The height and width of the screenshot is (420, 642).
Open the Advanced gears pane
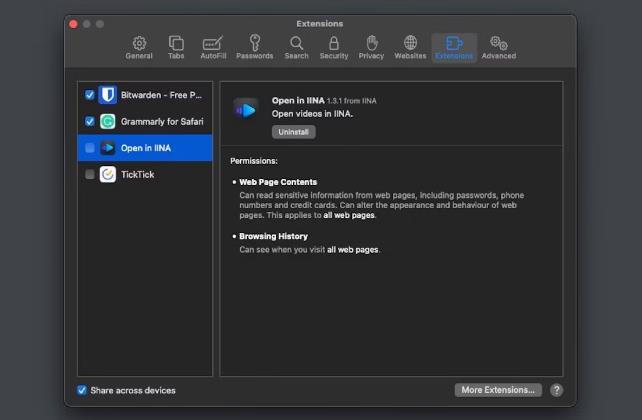(499, 47)
